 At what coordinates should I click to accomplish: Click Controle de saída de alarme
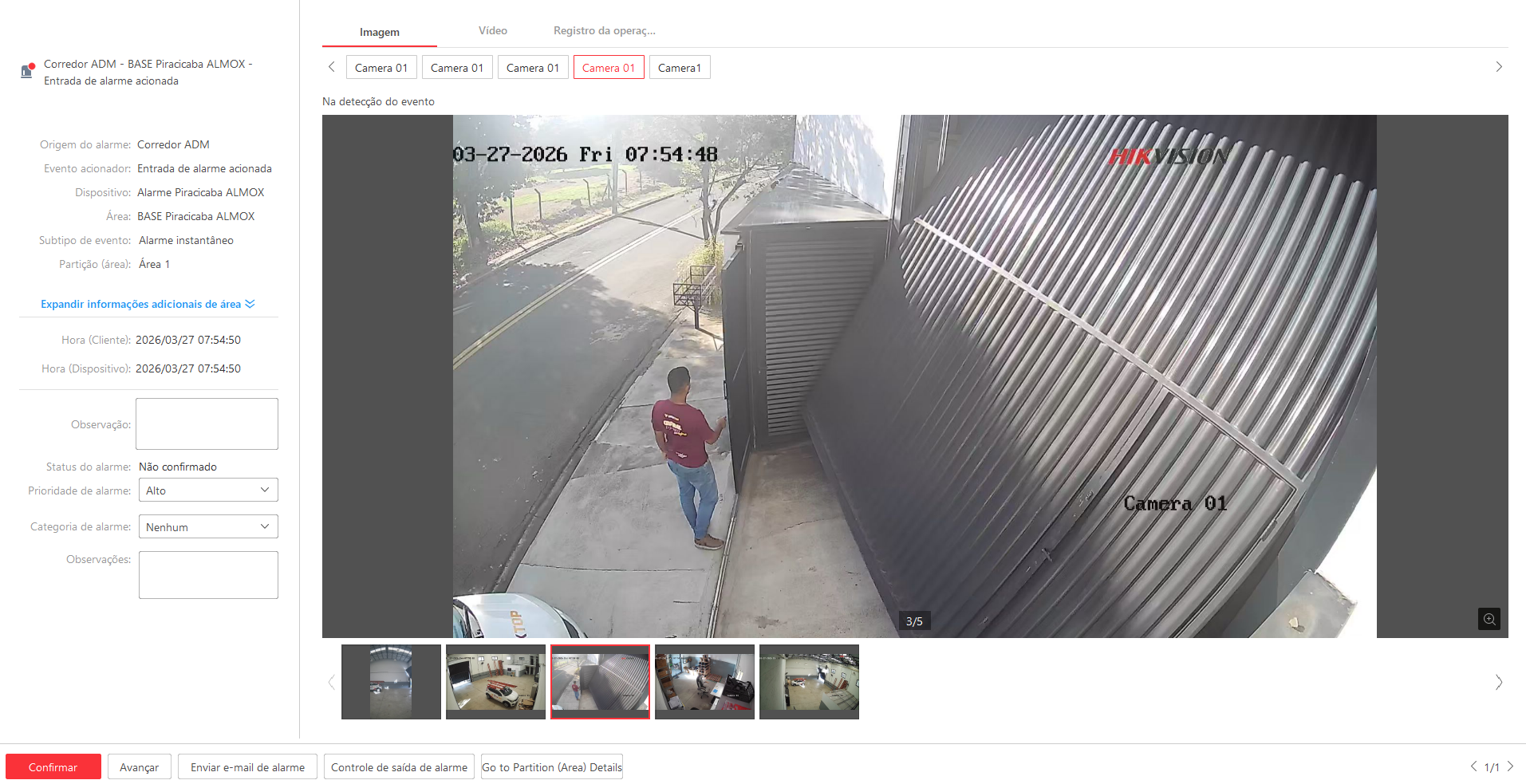coord(399,767)
